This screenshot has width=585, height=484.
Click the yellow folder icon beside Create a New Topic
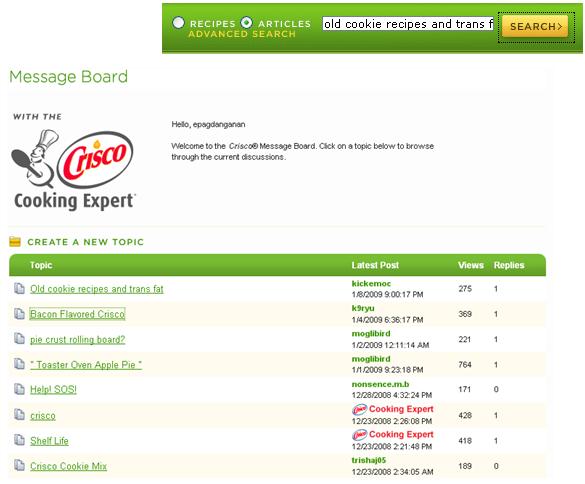(x=15, y=241)
